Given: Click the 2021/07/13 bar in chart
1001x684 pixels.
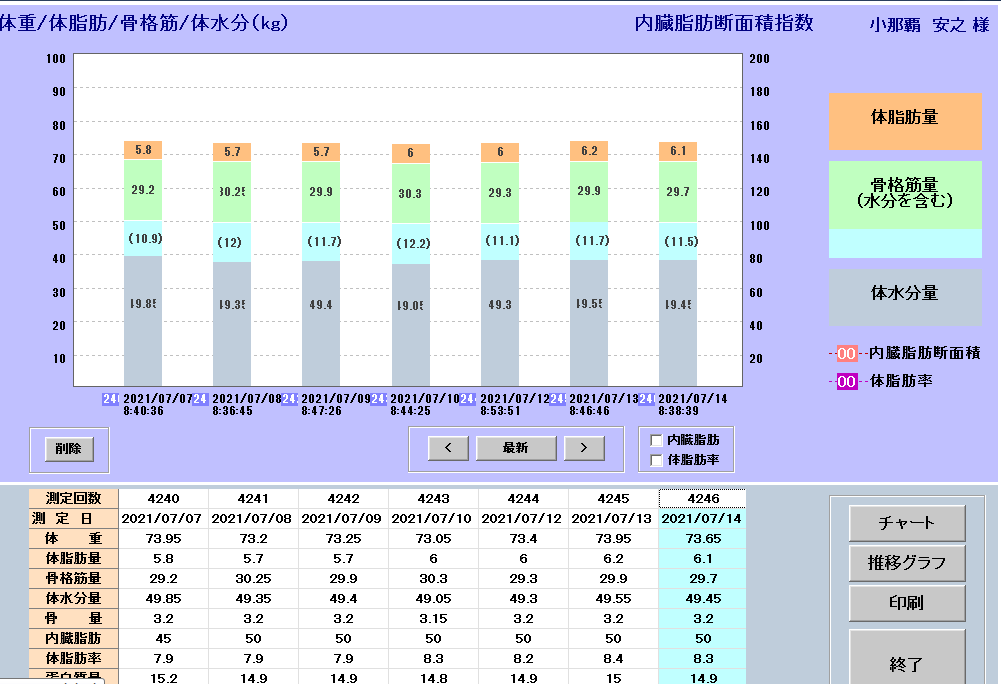Looking at the screenshot, I should pos(589,263).
